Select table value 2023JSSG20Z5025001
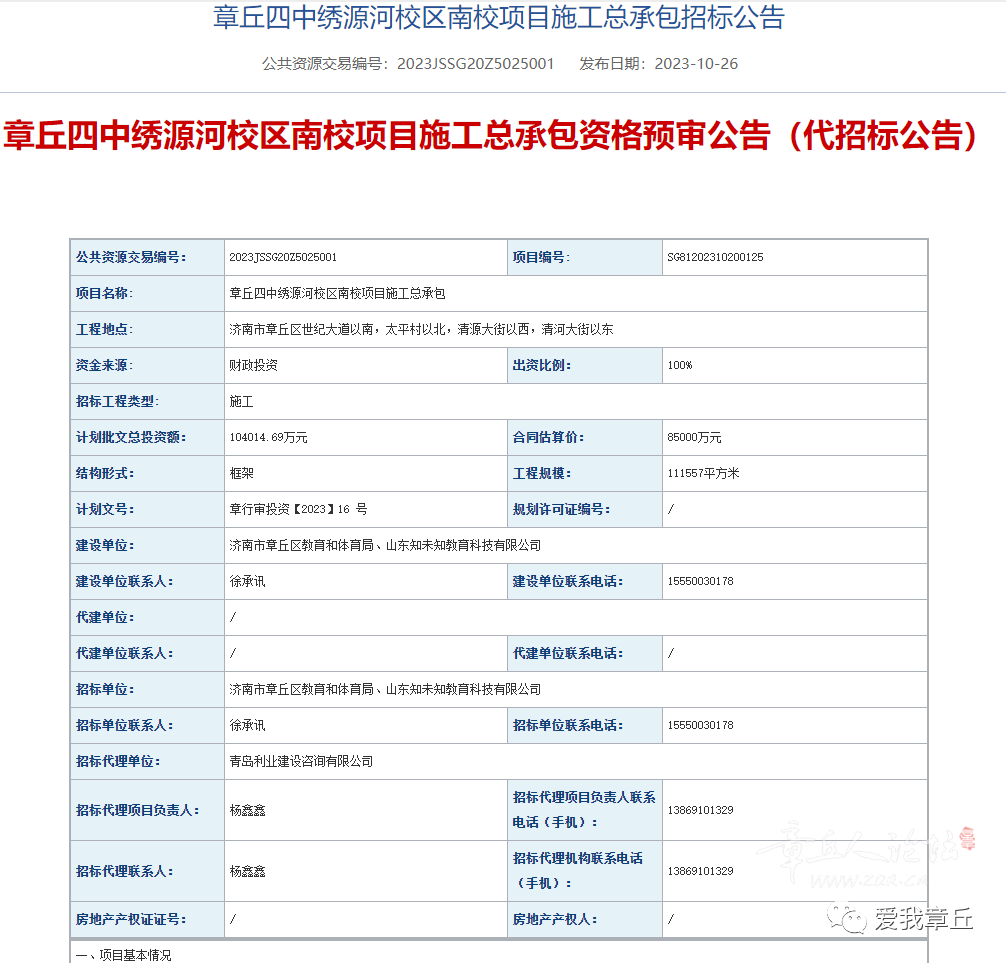Screen dimensions: 1006x963 283,257
